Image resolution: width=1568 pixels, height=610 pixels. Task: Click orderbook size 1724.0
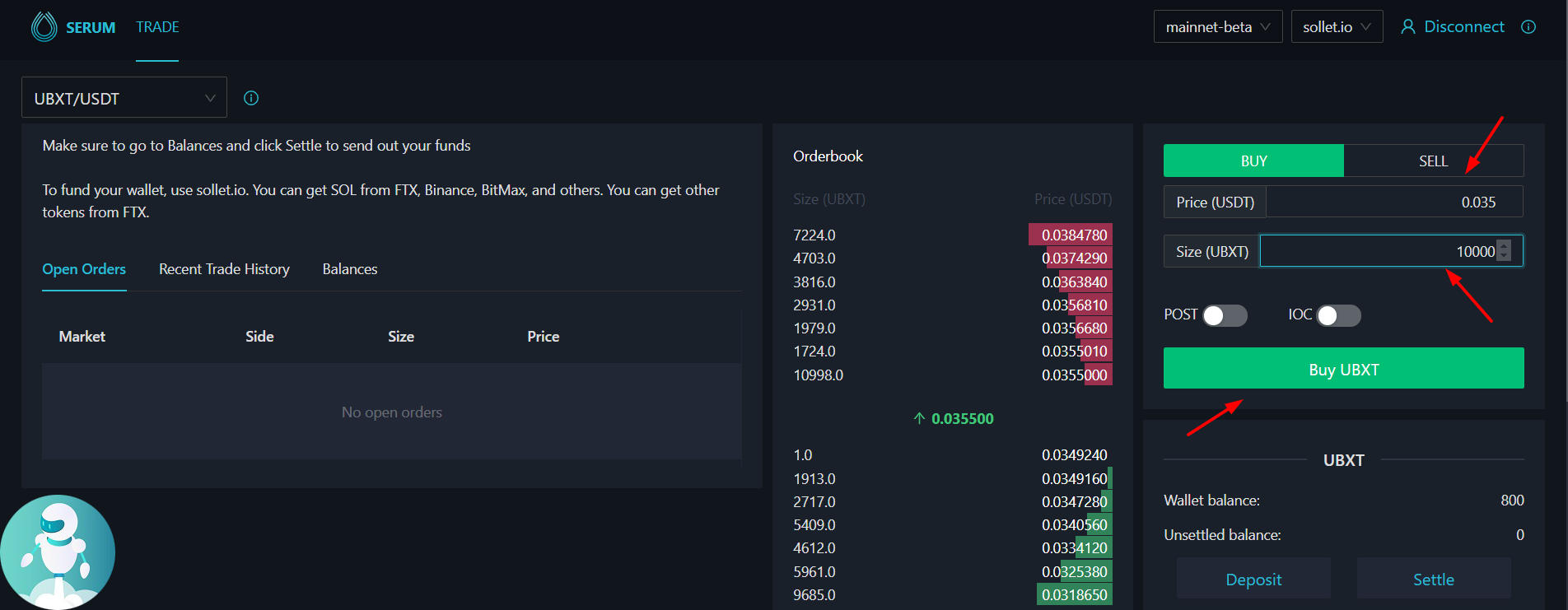click(814, 351)
